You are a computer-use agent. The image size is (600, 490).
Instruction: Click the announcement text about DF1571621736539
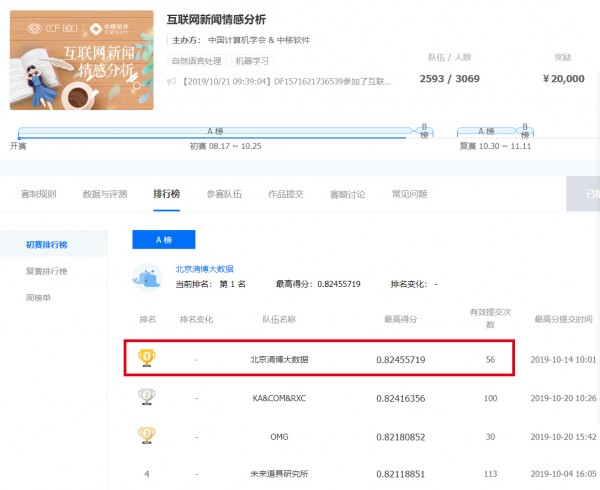[x=286, y=81]
